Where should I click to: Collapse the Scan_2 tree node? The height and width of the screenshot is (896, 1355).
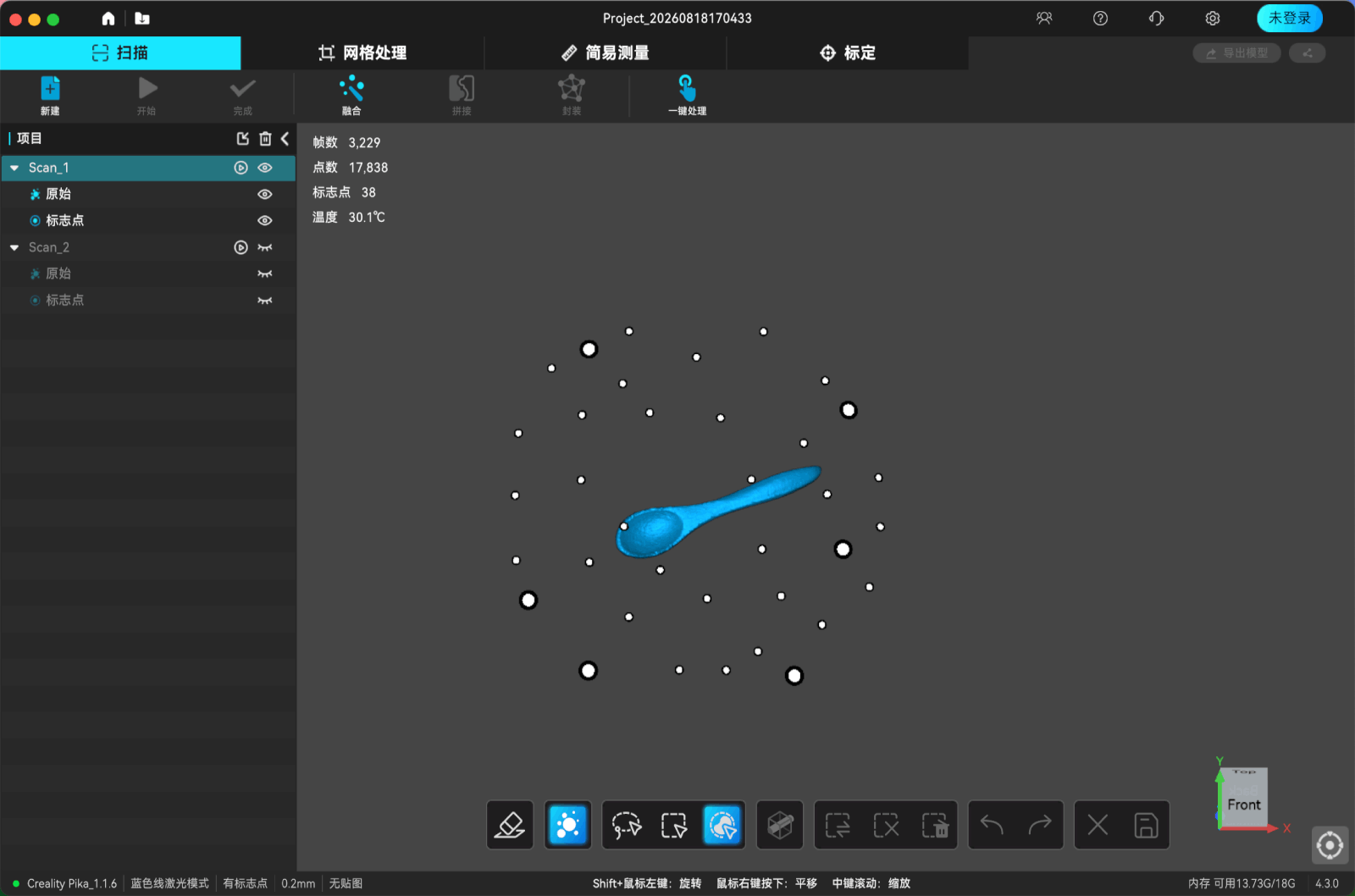(x=14, y=247)
